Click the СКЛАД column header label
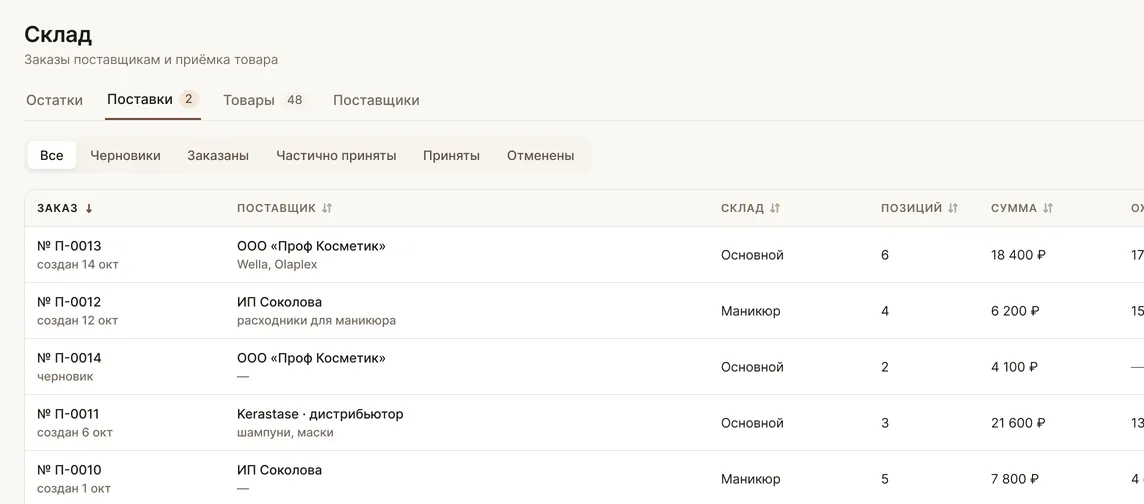The height and width of the screenshot is (504, 1144). (x=742, y=209)
